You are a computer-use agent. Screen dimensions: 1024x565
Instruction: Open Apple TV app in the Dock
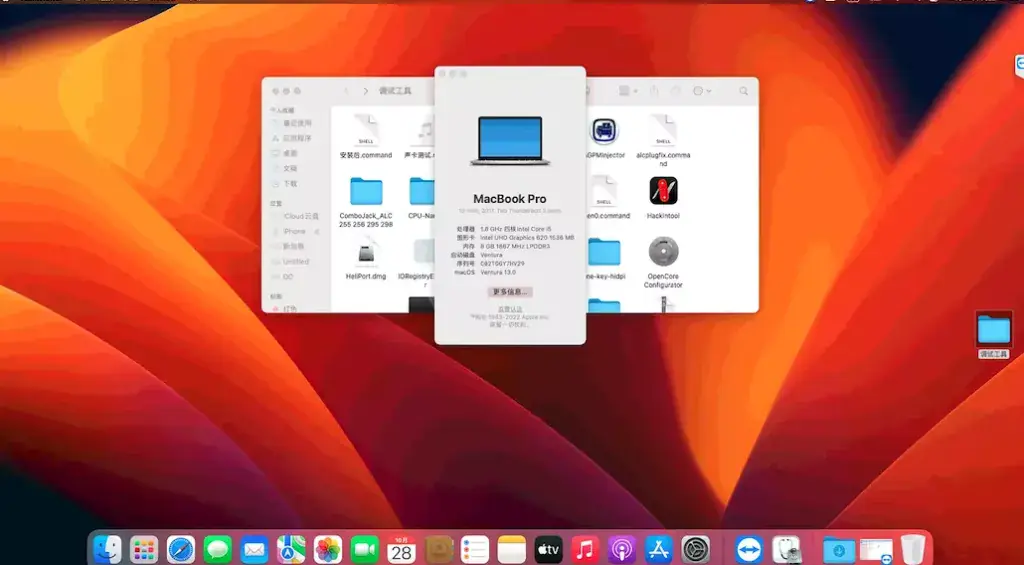(x=549, y=550)
